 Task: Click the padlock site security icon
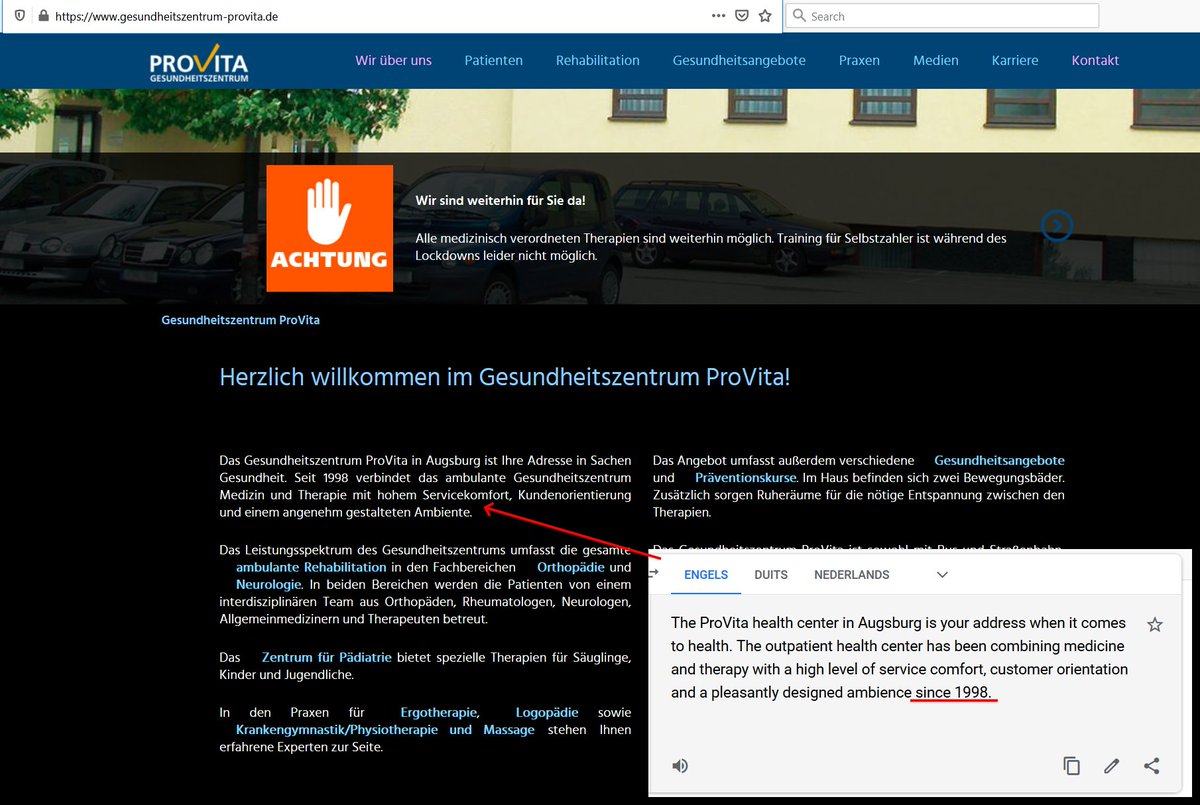(43, 16)
